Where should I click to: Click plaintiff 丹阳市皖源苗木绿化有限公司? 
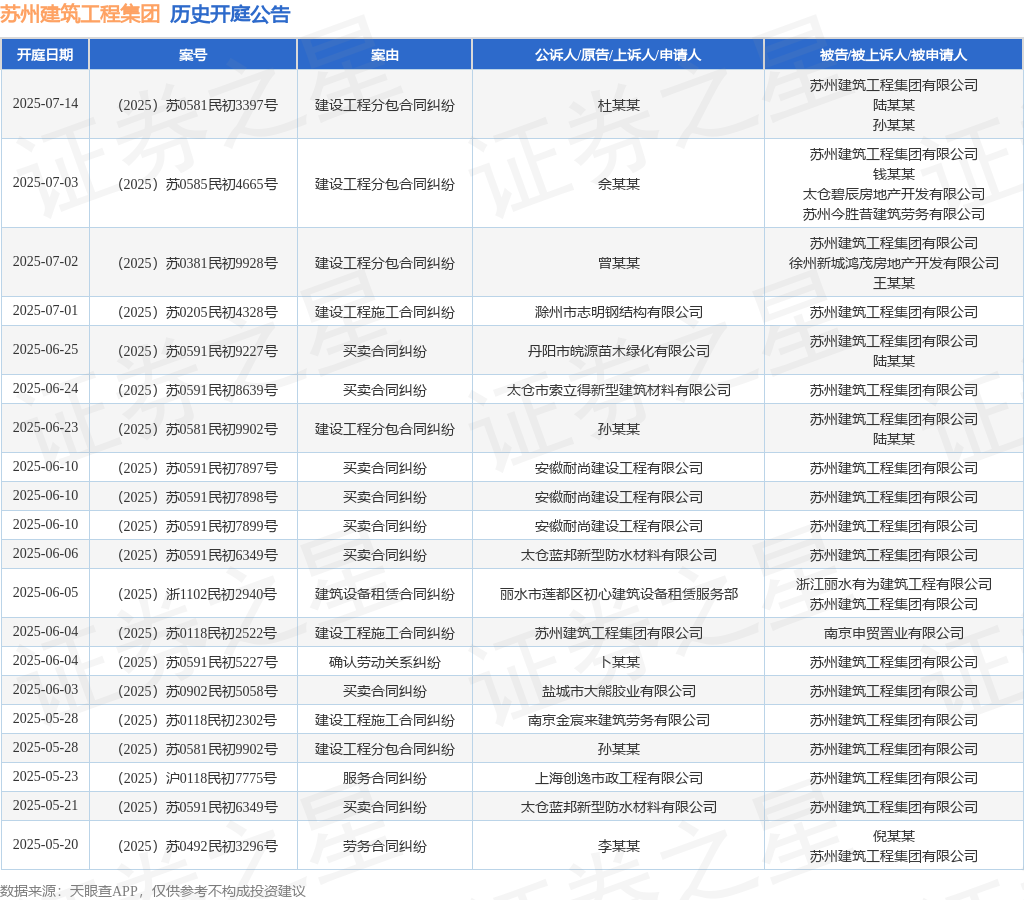pos(618,351)
